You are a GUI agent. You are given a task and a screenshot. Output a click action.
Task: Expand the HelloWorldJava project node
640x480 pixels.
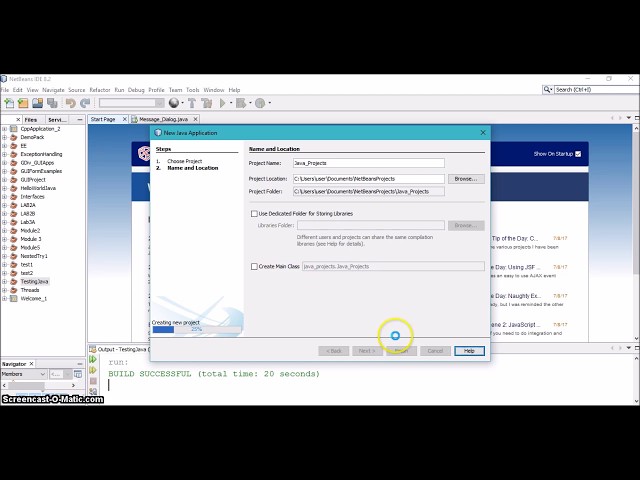point(4,188)
